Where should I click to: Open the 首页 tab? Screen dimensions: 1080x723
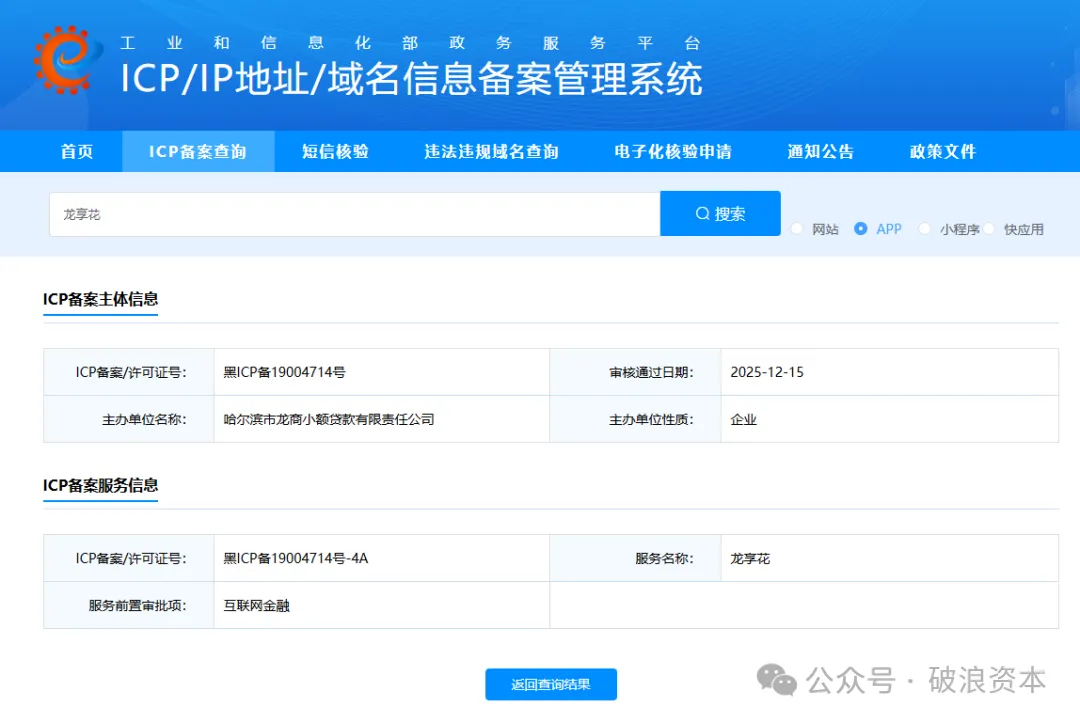click(x=76, y=151)
